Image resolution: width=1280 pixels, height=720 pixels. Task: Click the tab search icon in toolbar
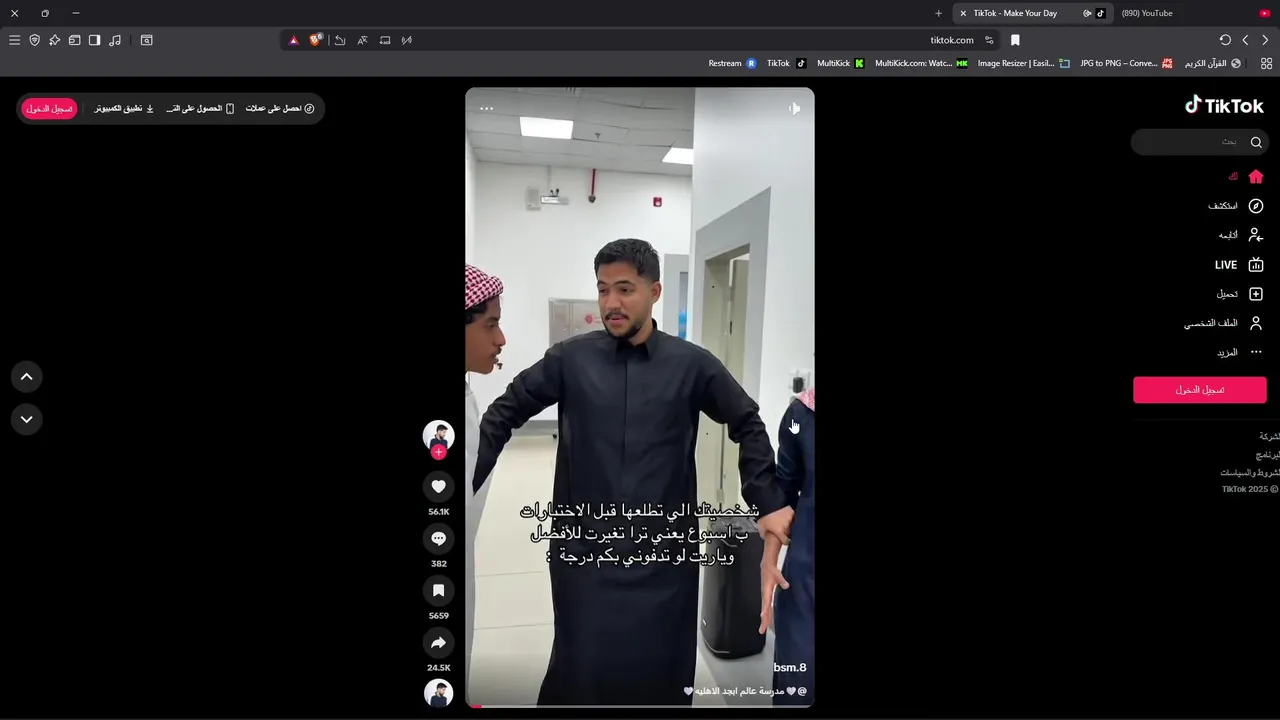pyautogui.click(x=146, y=40)
